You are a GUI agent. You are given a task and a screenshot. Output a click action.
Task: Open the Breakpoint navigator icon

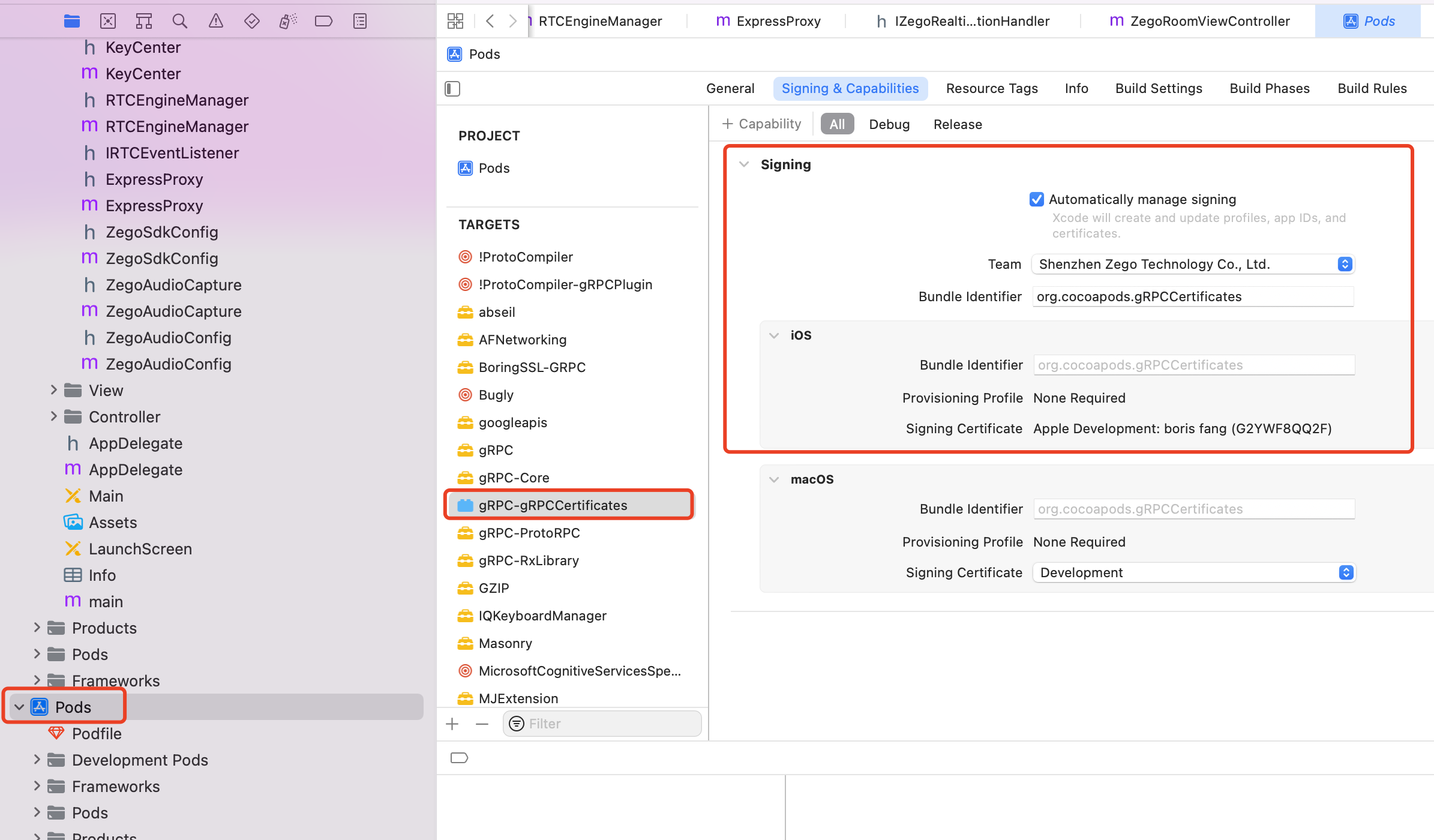pos(324,22)
